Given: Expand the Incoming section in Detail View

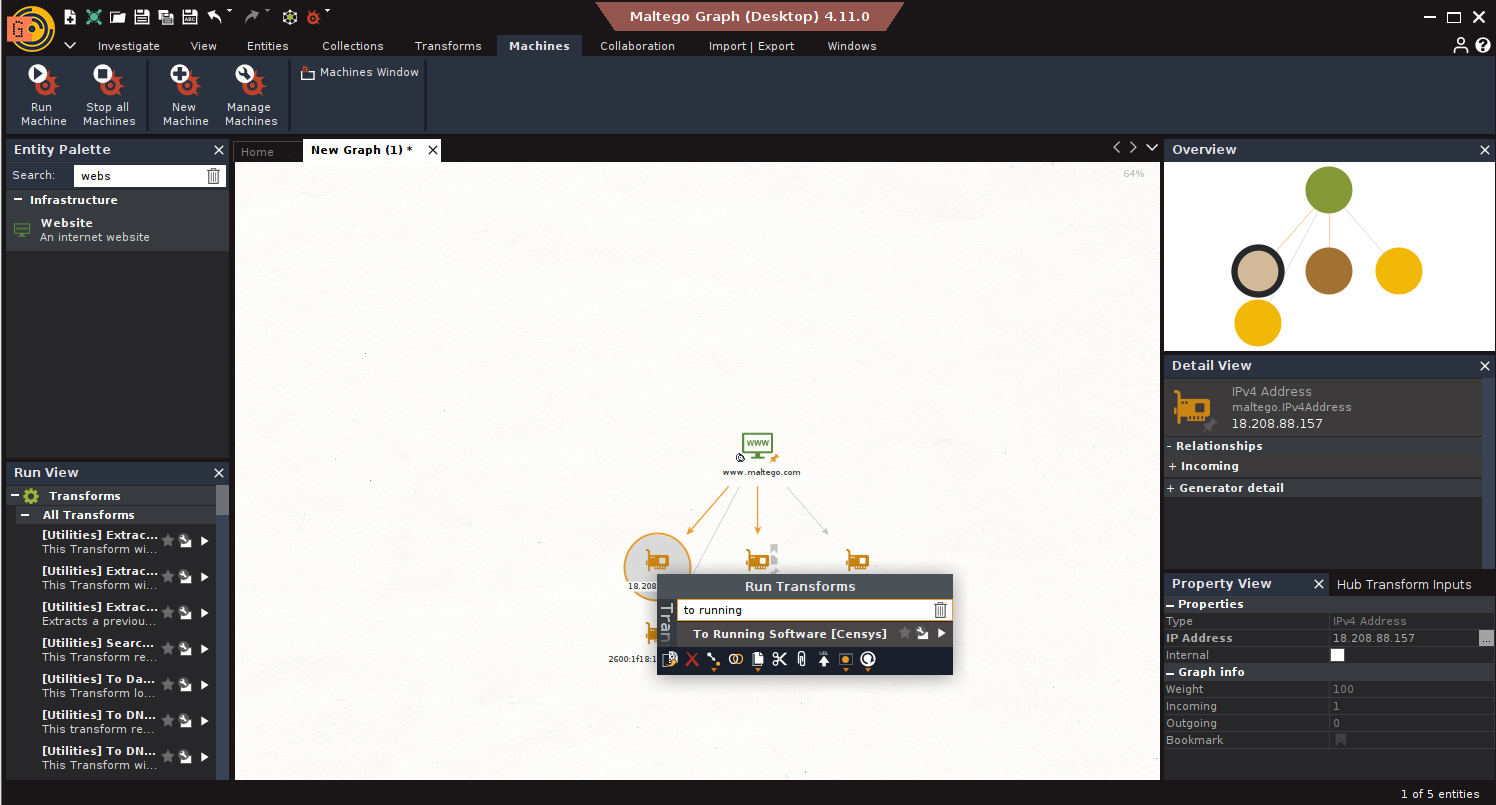Looking at the screenshot, I should pos(1172,466).
